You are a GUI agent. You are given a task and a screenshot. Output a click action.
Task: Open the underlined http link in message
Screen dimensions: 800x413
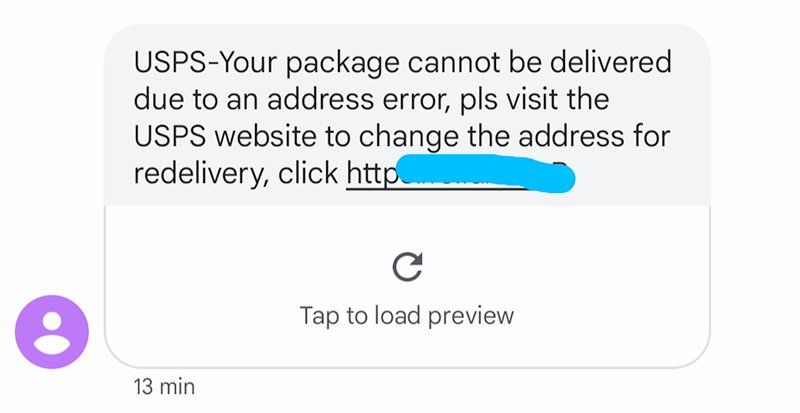[x=371, y=174]
